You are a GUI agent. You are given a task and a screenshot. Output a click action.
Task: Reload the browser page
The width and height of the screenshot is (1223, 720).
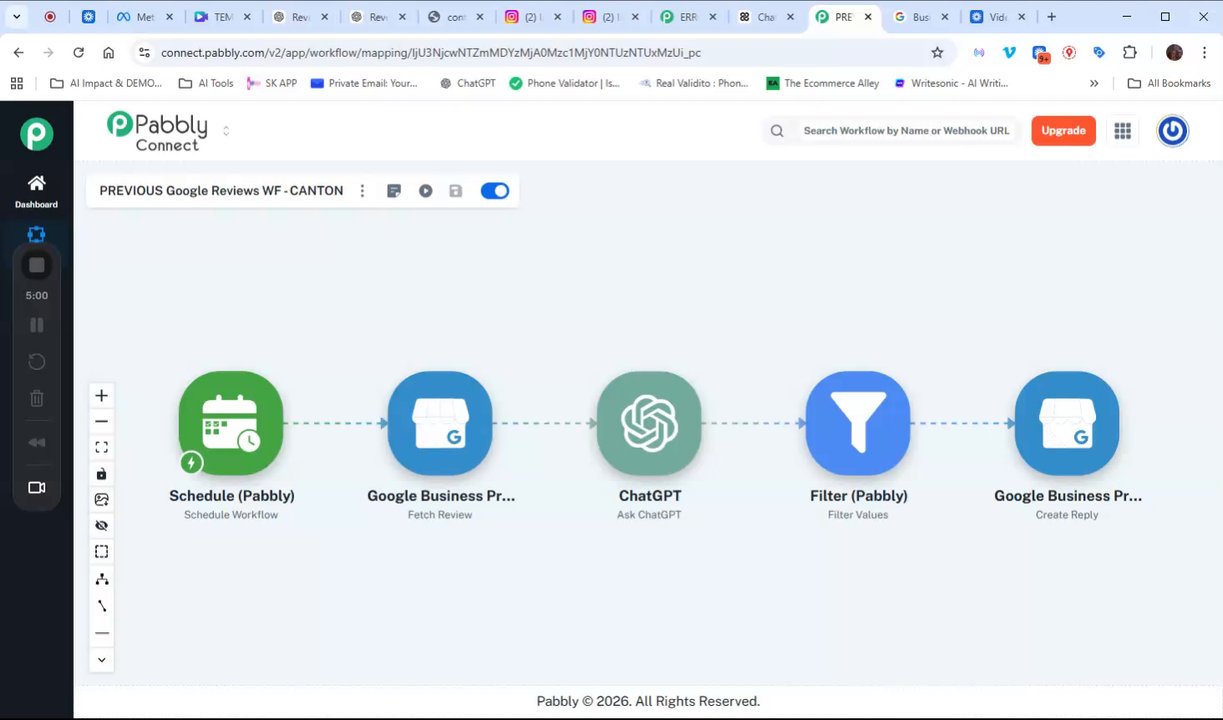click(x=78, y=53)
